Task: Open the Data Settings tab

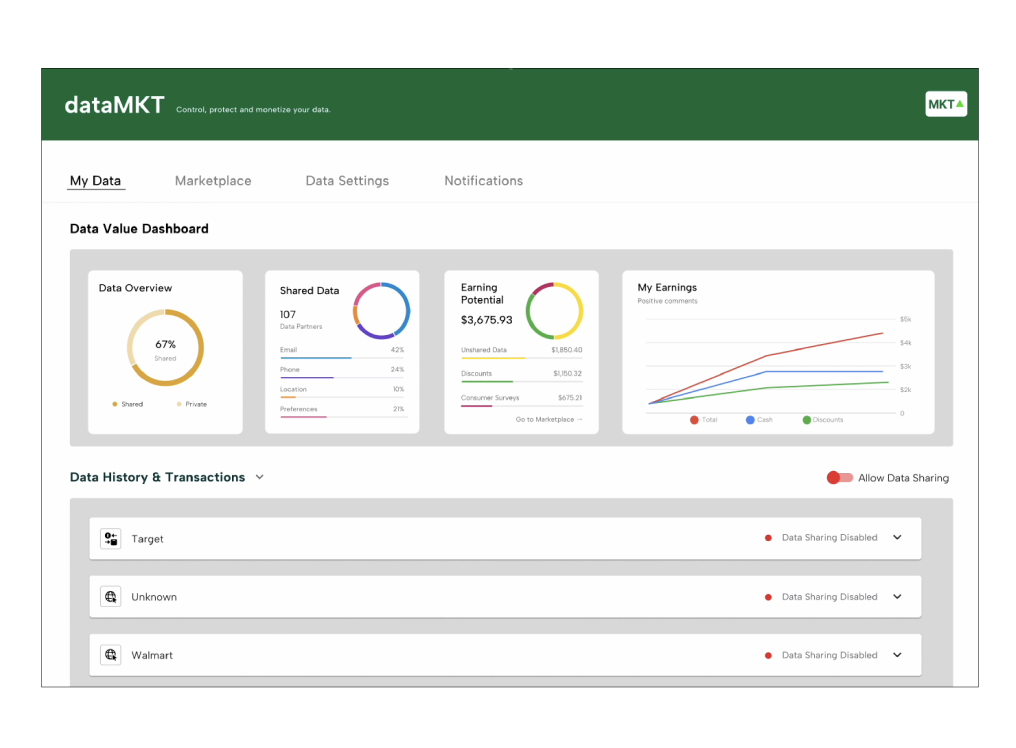Action: tap(347, 181)
